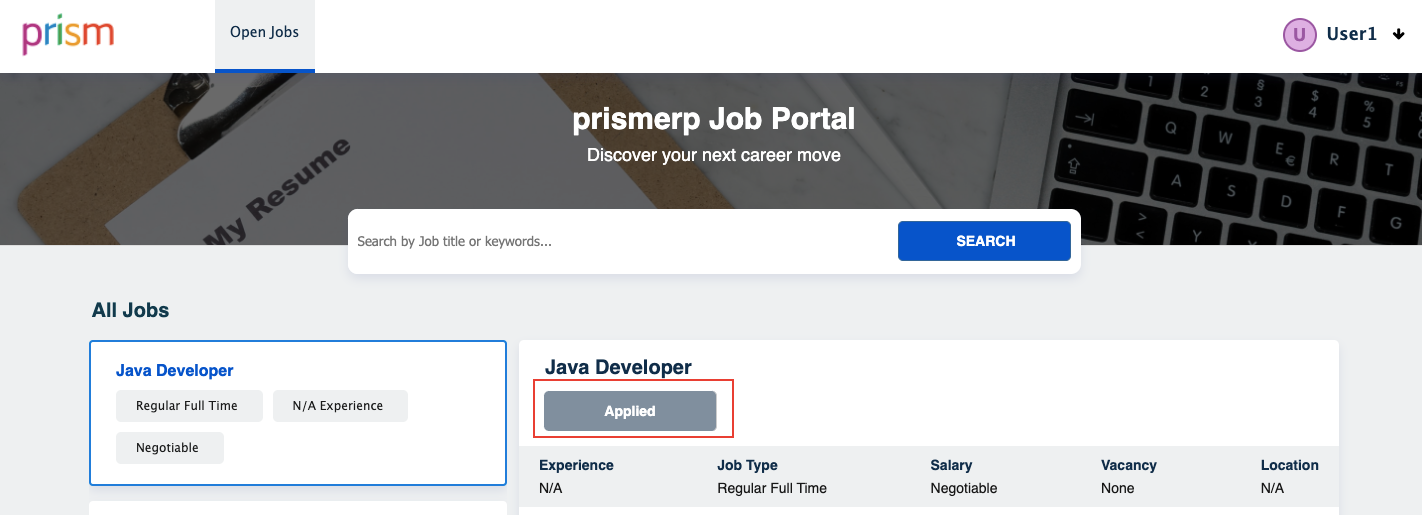Click the prismerp Job Portal banner title

point(713,120)
